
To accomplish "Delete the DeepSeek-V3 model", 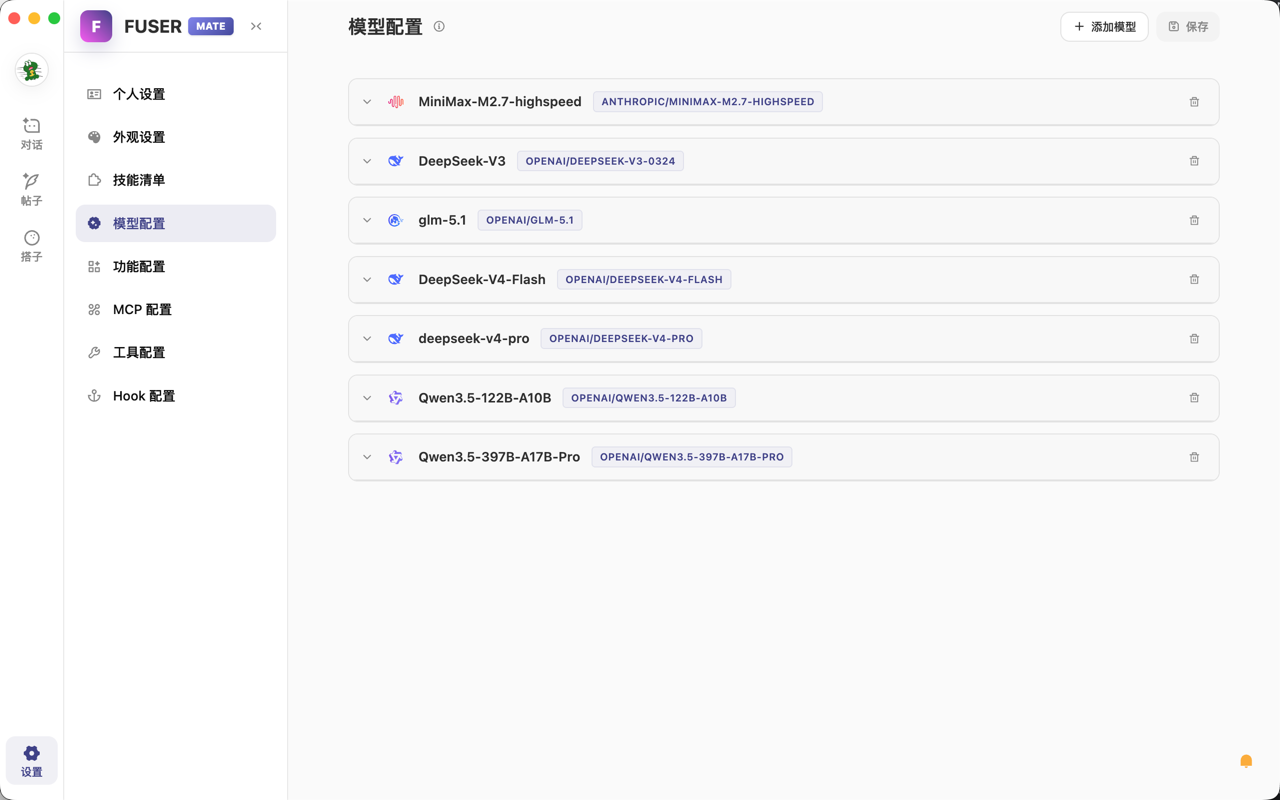I will pyautogui.click(x=1194, y=161).
